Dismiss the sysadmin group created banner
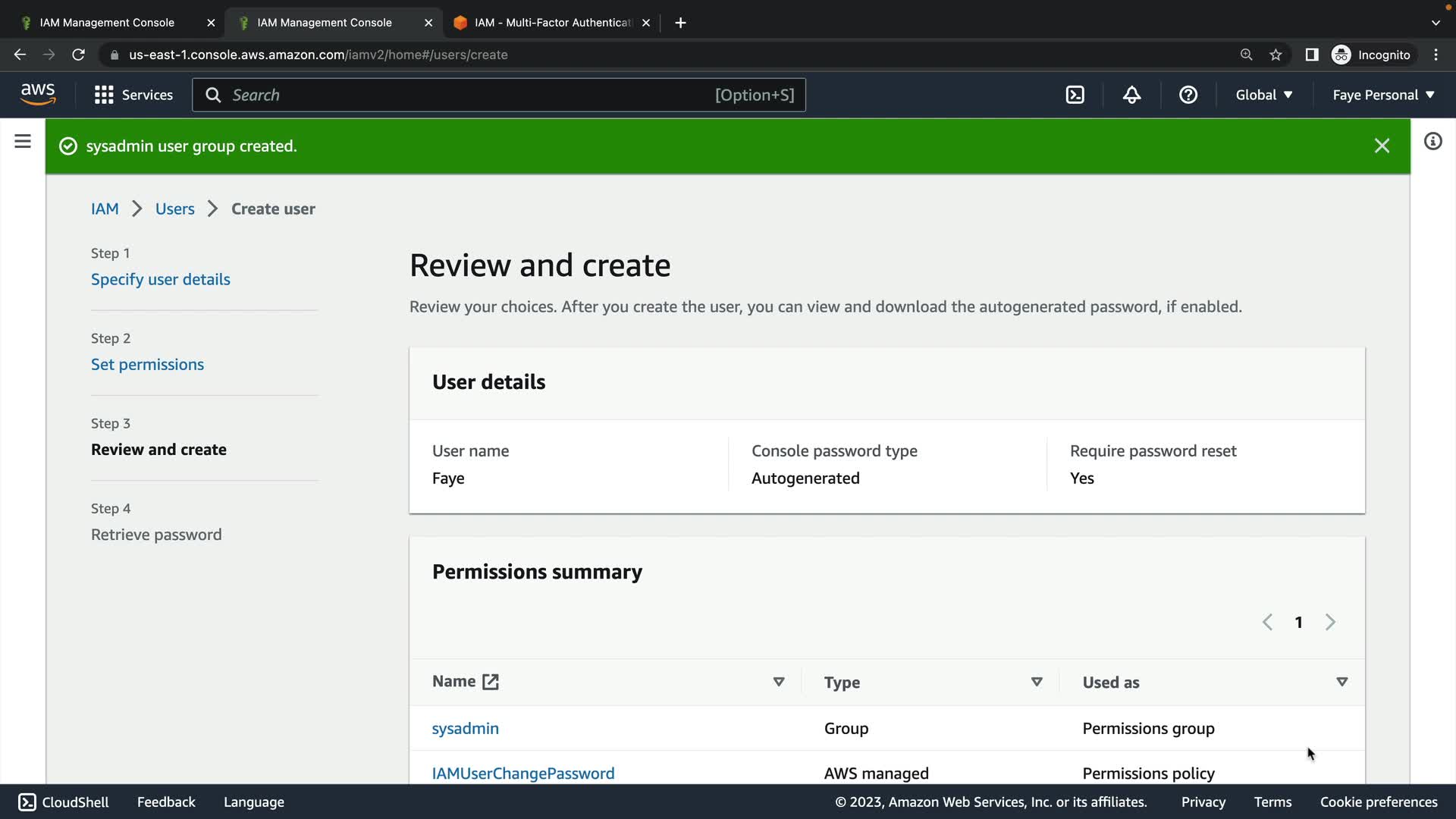The height and width of the screenshot is (819, 1456). (x=1382, y=146)
